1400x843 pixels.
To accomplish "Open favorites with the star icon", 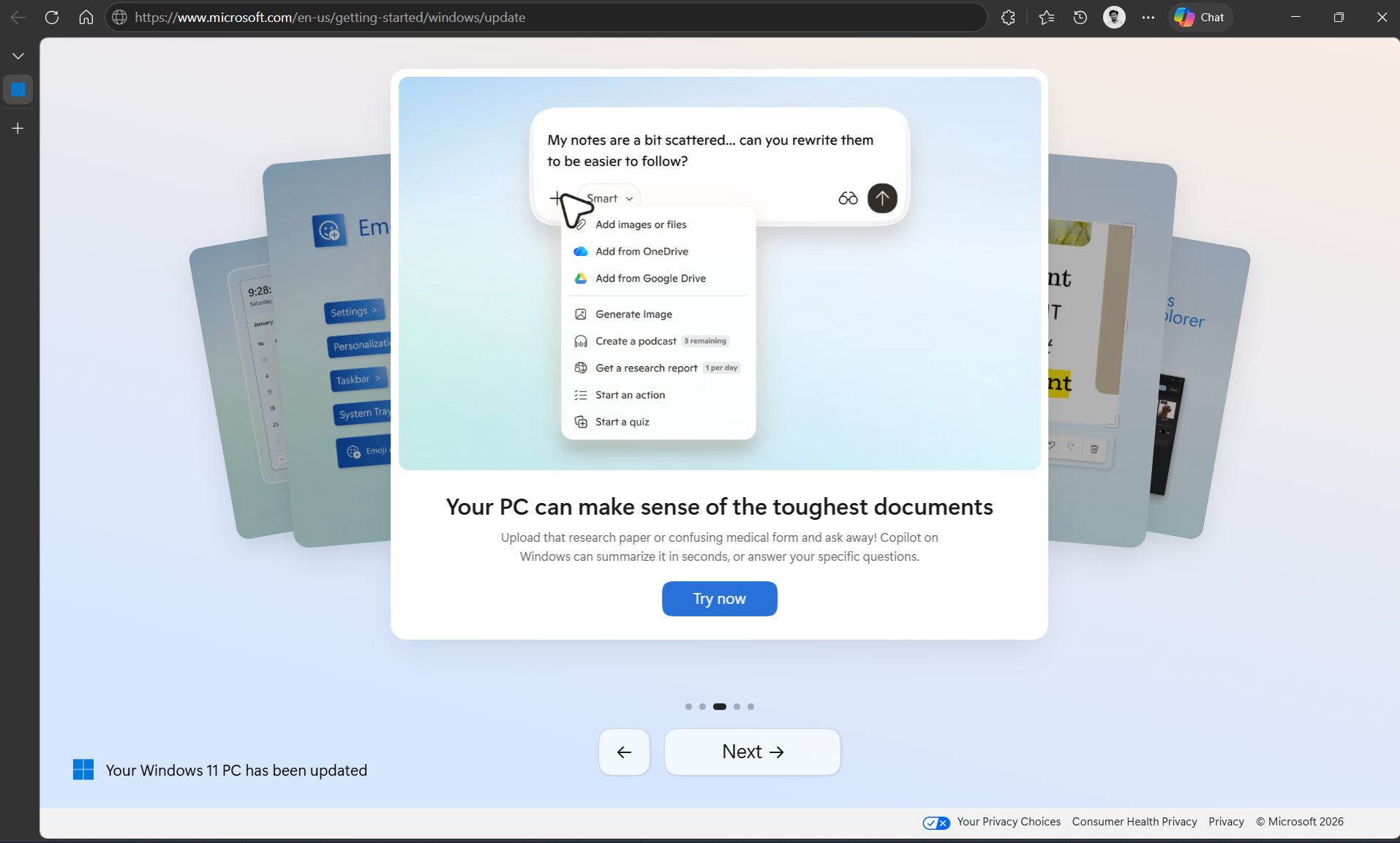I will [x=1045, y=17].
